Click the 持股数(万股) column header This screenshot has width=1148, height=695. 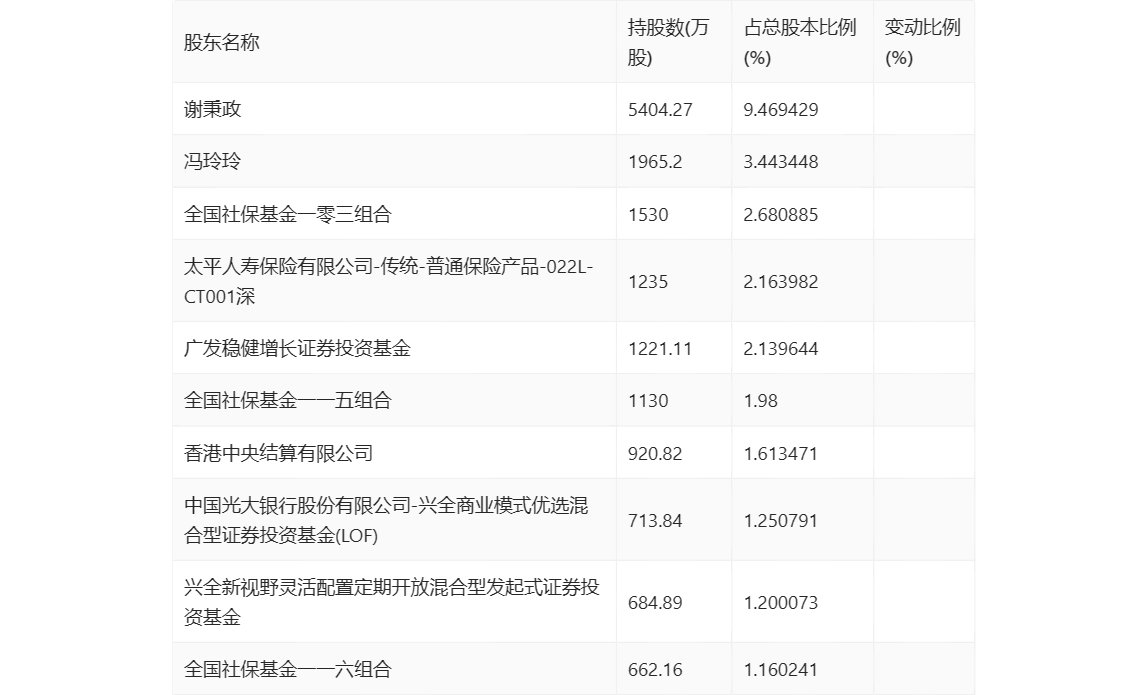pos(668,42)
